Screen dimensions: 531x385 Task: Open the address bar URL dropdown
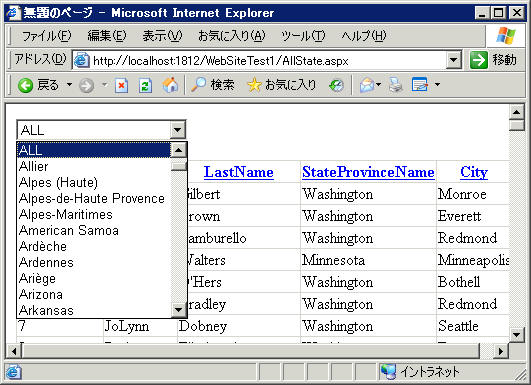pyautogui.click(x=453, y=61)
